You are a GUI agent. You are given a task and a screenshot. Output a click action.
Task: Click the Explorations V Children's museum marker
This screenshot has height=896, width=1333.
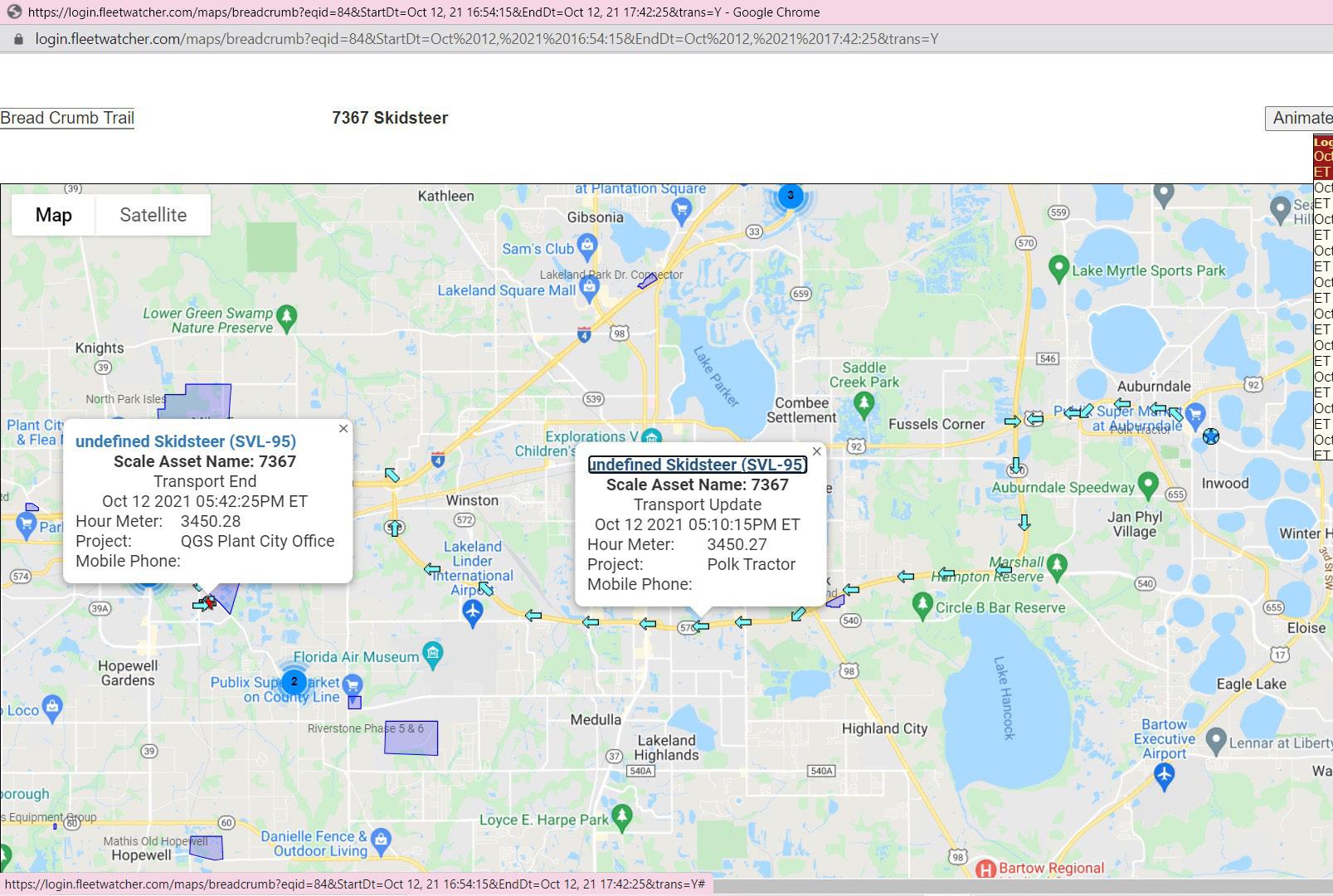[x=651, y=437]
